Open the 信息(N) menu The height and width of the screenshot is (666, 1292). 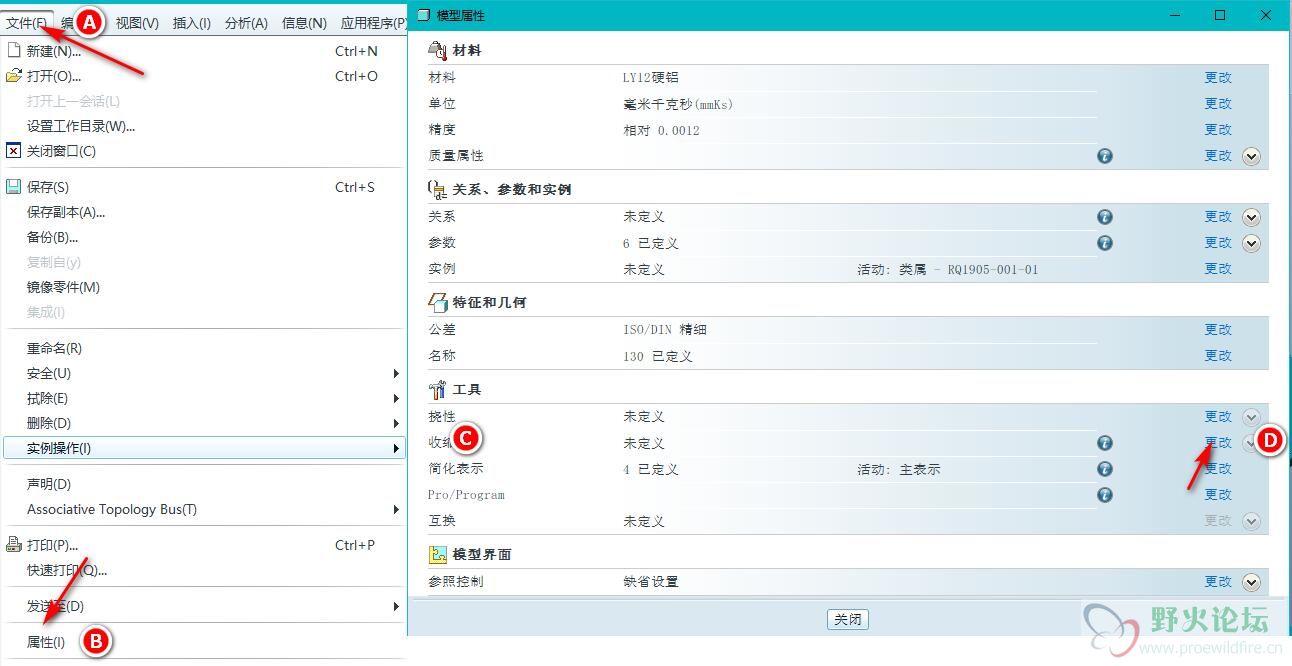point(304,22)
